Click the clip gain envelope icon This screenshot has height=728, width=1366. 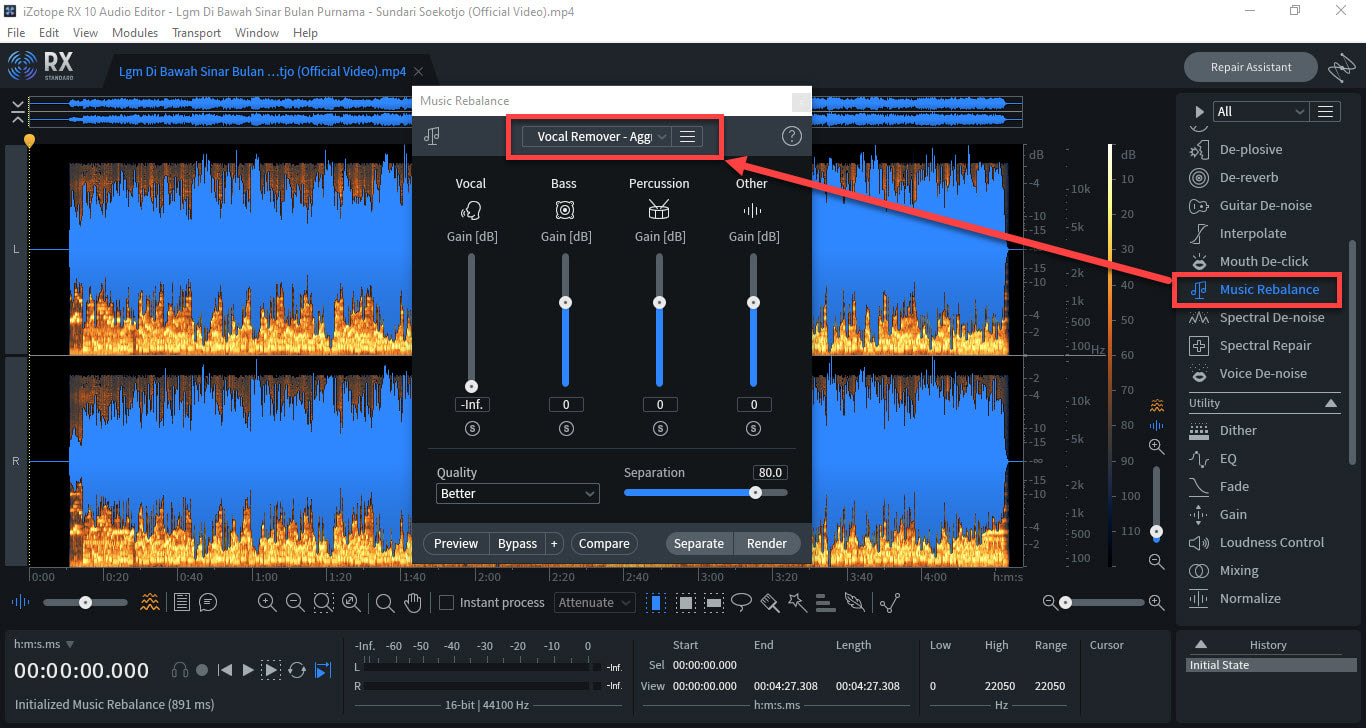point(890,602)
